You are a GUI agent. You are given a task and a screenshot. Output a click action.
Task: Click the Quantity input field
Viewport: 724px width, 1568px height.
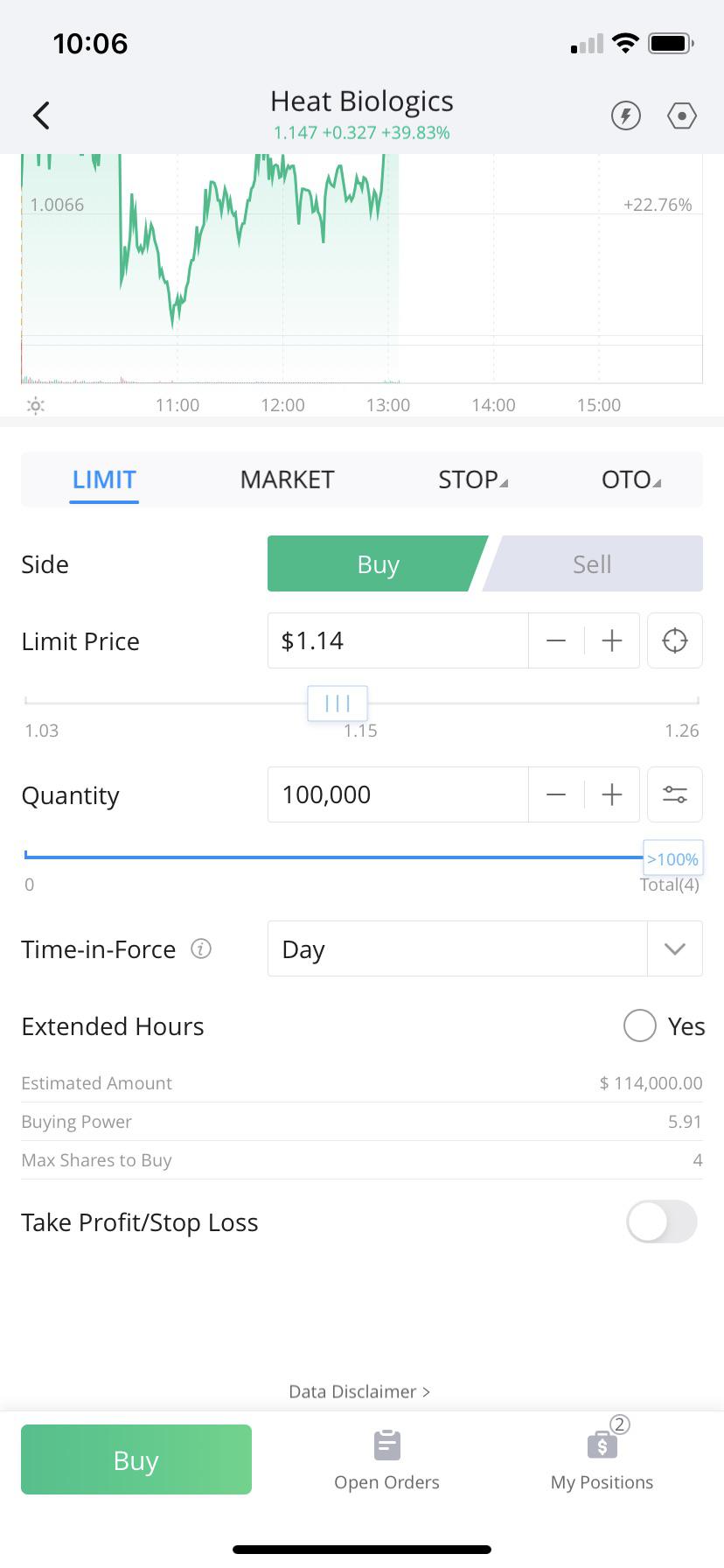[x=398, y=794]
